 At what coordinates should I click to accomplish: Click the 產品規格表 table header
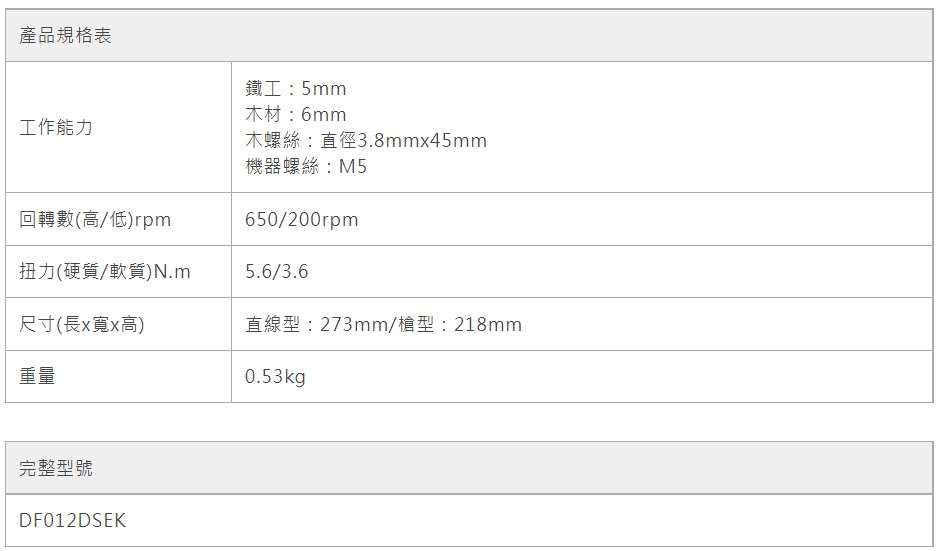click(x=66, y=36)
